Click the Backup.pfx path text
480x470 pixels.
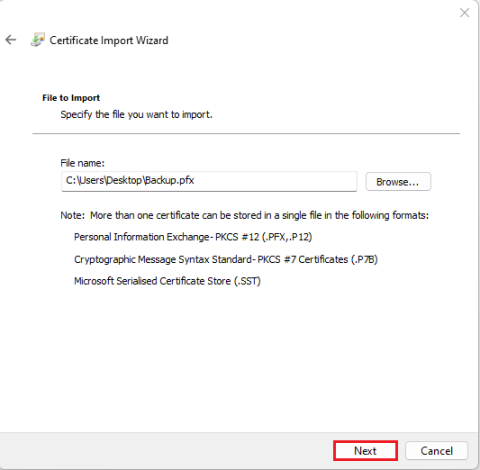point(130,180)
